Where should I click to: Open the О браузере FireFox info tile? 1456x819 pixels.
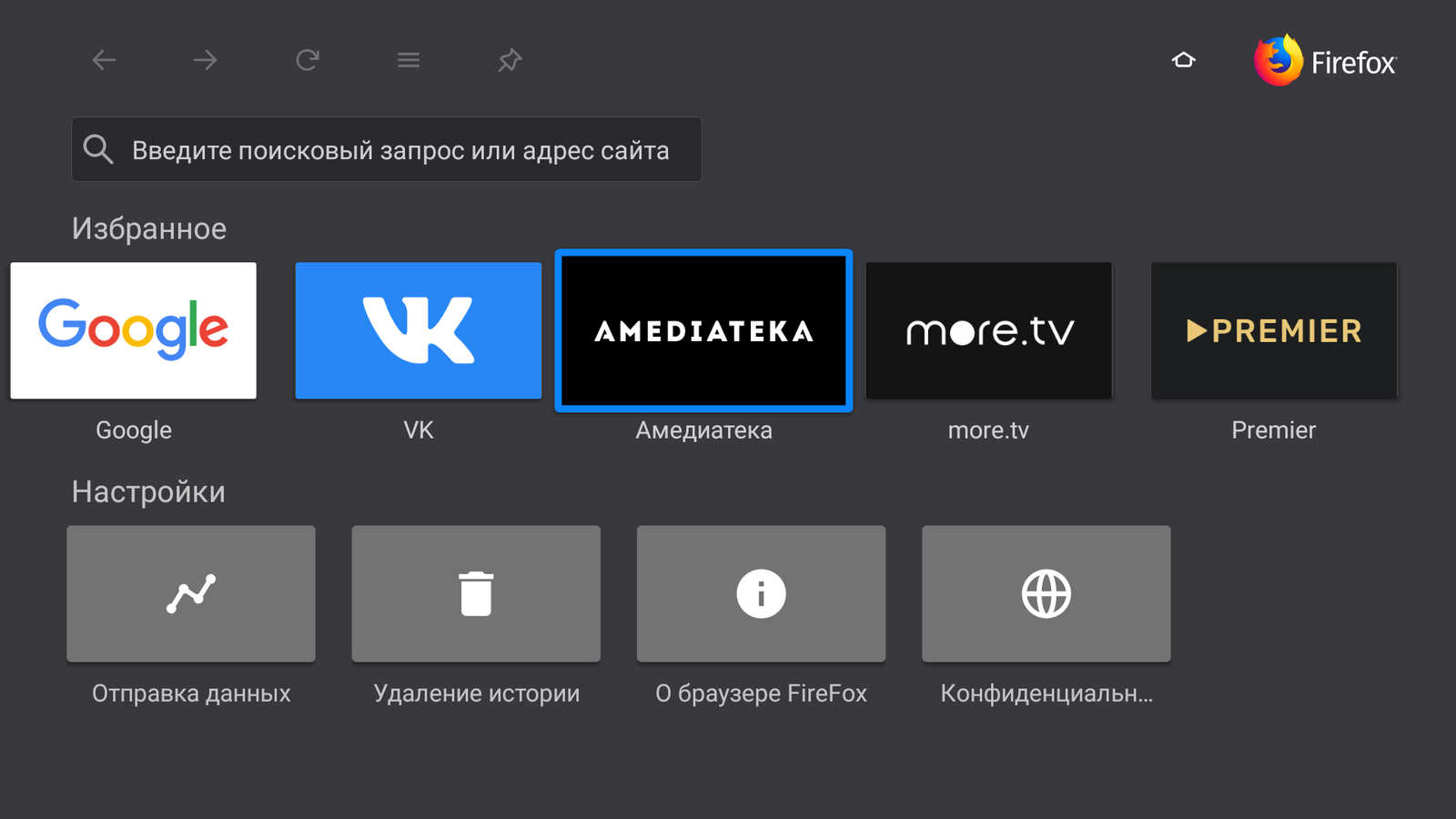coord(761,593)
